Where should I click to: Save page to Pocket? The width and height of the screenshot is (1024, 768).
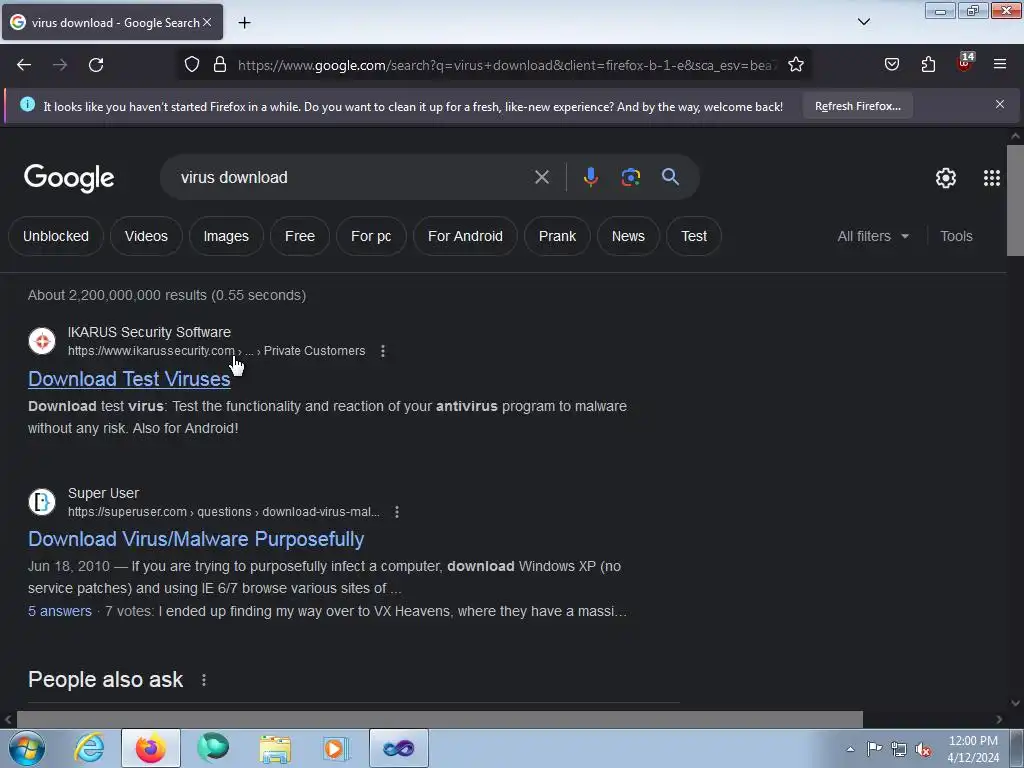pyautogui.click(x=891, y=65)
